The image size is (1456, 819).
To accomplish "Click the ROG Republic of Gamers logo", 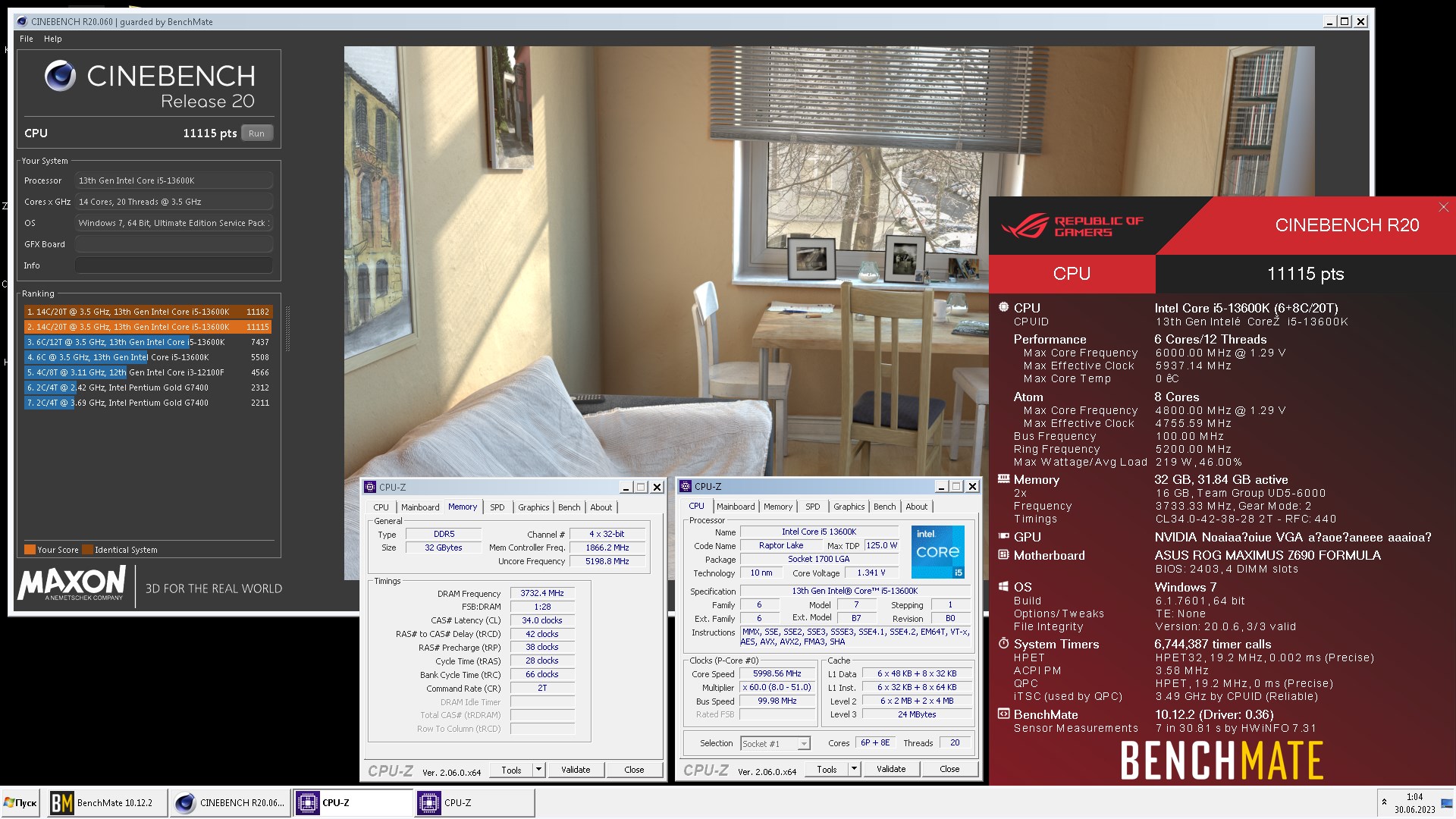I will [x=1072, y=226].
